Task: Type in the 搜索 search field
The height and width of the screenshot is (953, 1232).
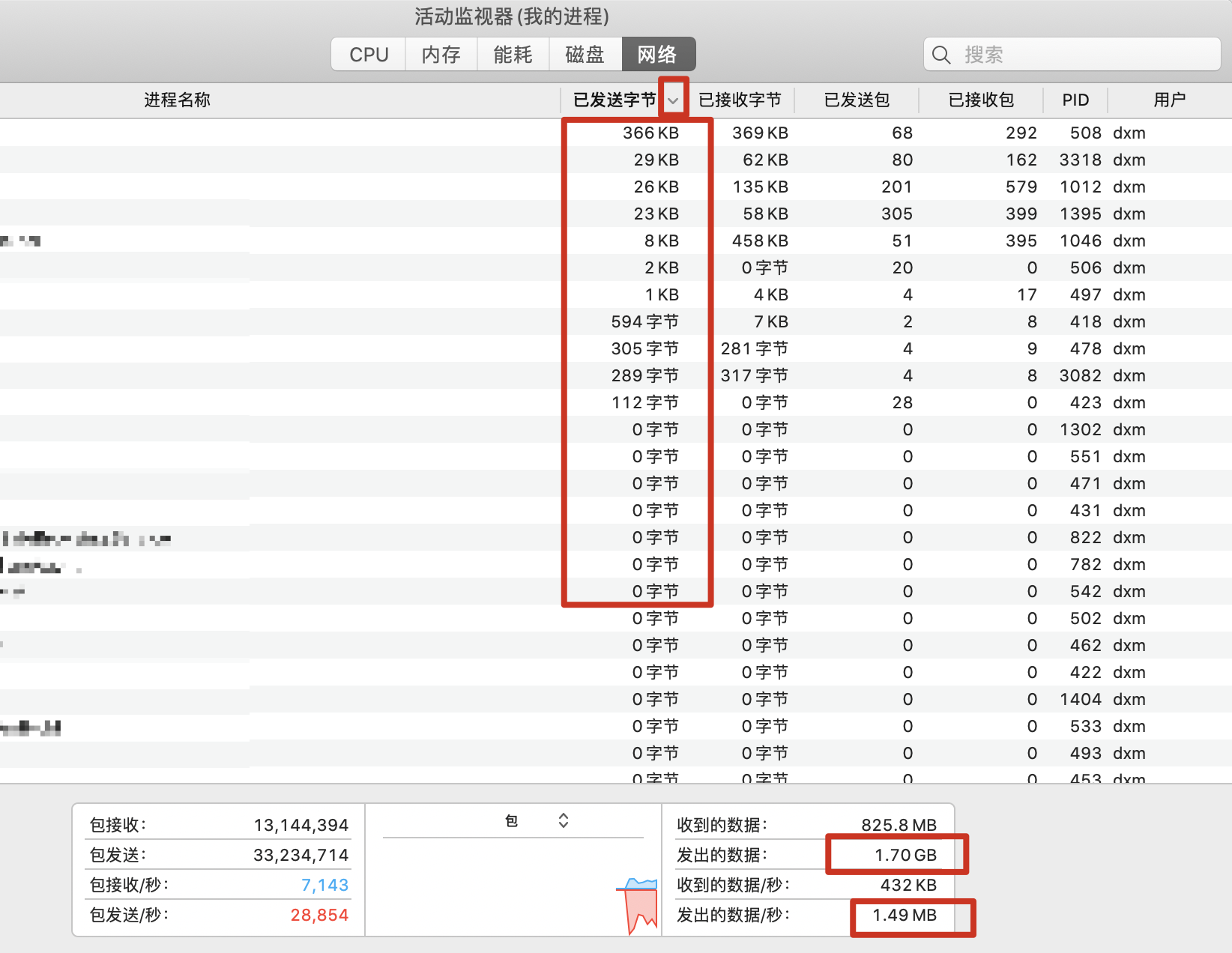Action: pyautogui.click(x=1079, y=55)
